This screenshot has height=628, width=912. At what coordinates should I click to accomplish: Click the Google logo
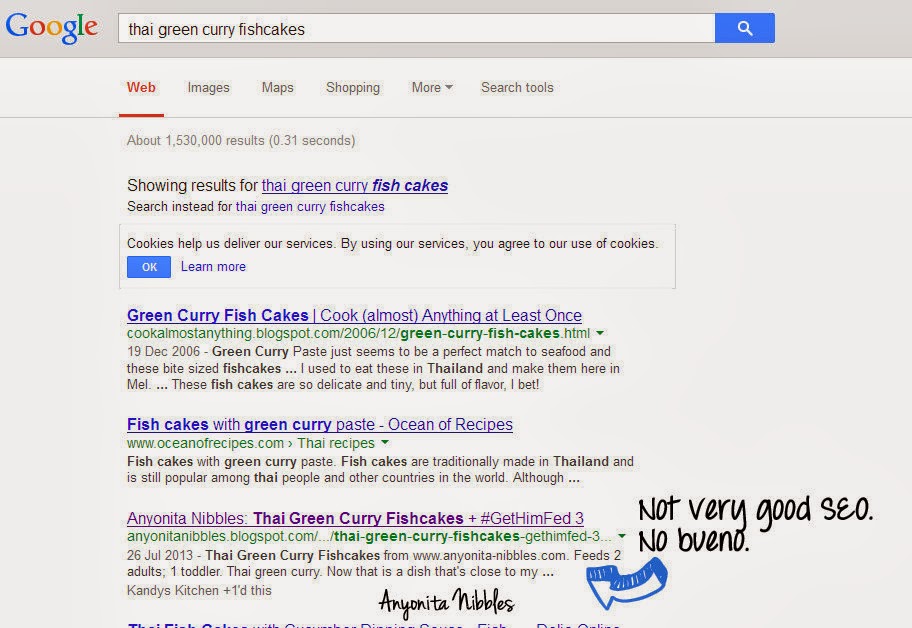[51, 27]
